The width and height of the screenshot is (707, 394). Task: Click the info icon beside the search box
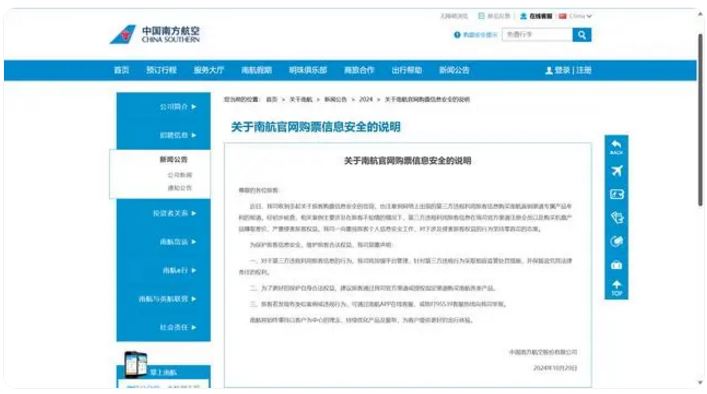point(457,35)
